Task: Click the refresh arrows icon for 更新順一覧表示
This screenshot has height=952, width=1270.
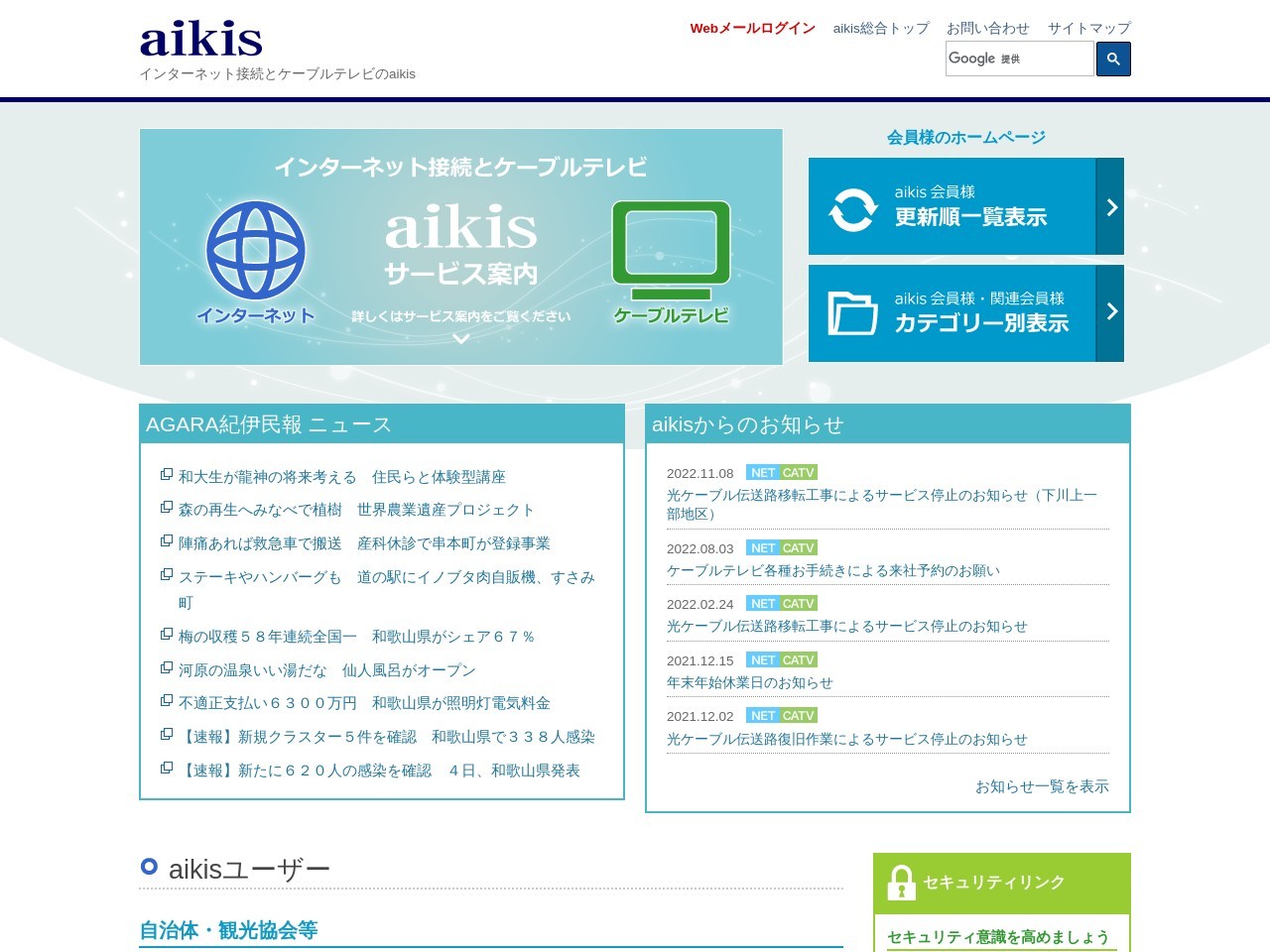Action: [x=853, y=209]
